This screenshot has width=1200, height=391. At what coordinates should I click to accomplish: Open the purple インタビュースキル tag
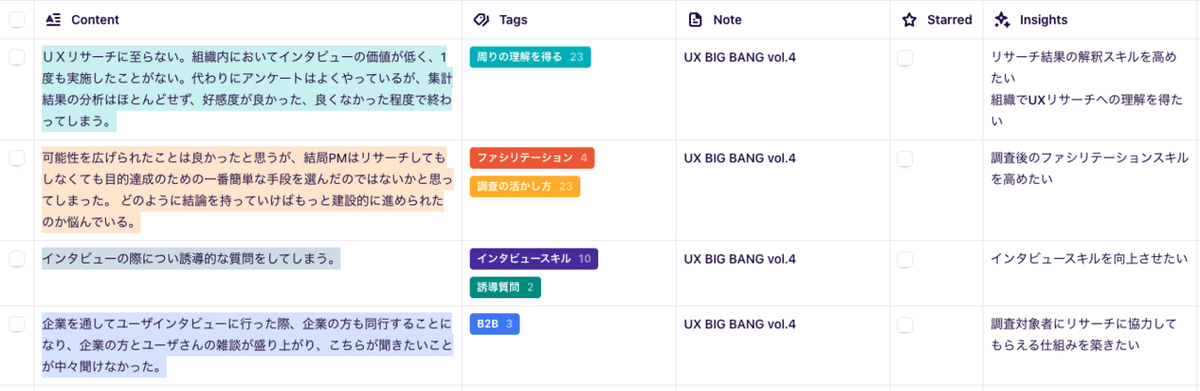(534, 259)
